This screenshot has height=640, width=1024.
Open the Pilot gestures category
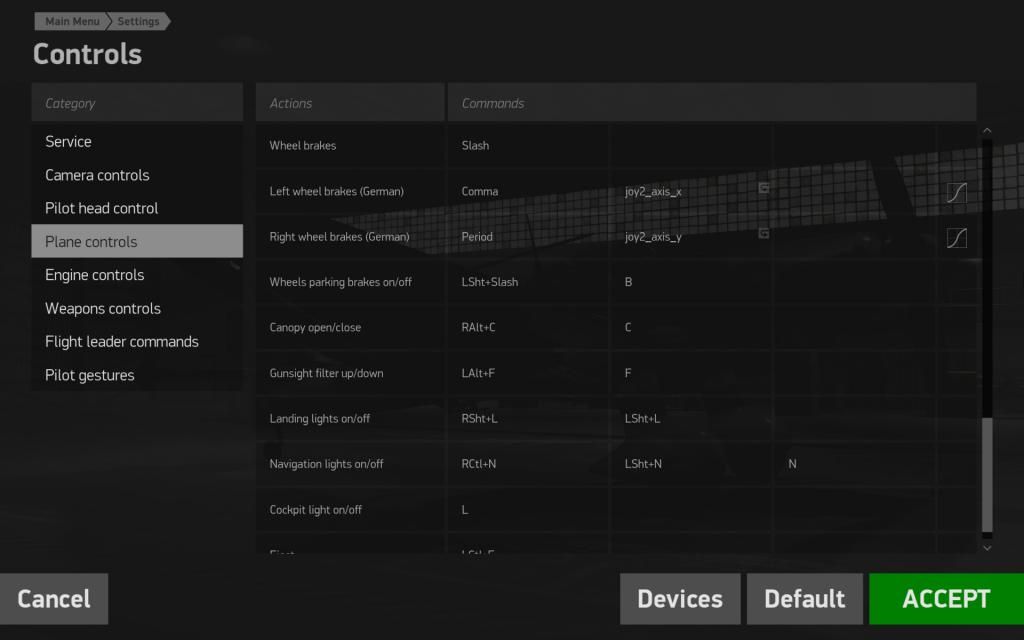(89, 374)
